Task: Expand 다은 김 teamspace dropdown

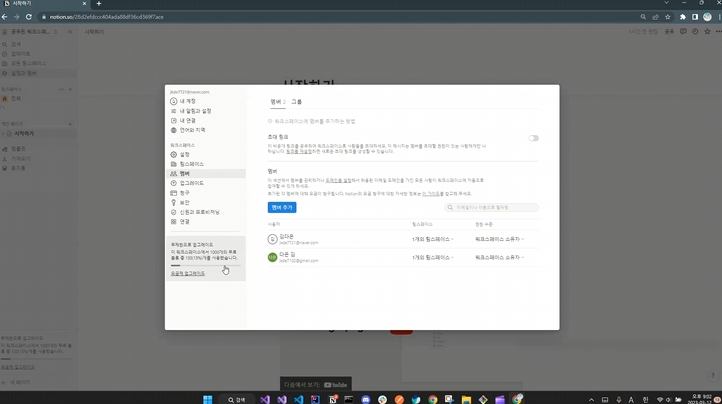Action: point(433,258)
